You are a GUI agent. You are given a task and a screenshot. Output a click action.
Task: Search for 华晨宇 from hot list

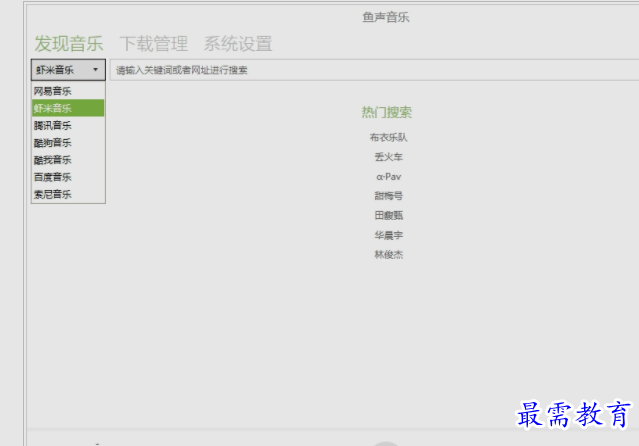388,235
